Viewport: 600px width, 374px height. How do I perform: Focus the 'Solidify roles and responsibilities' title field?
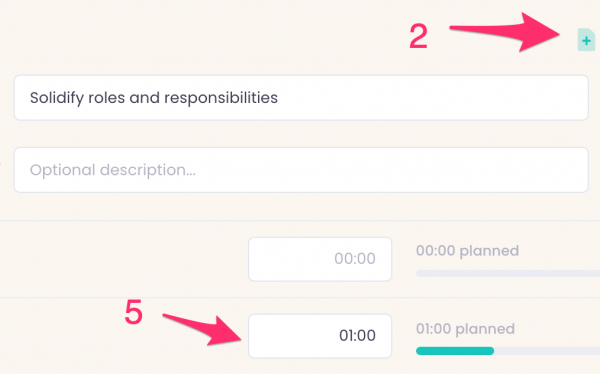(301, 98)
